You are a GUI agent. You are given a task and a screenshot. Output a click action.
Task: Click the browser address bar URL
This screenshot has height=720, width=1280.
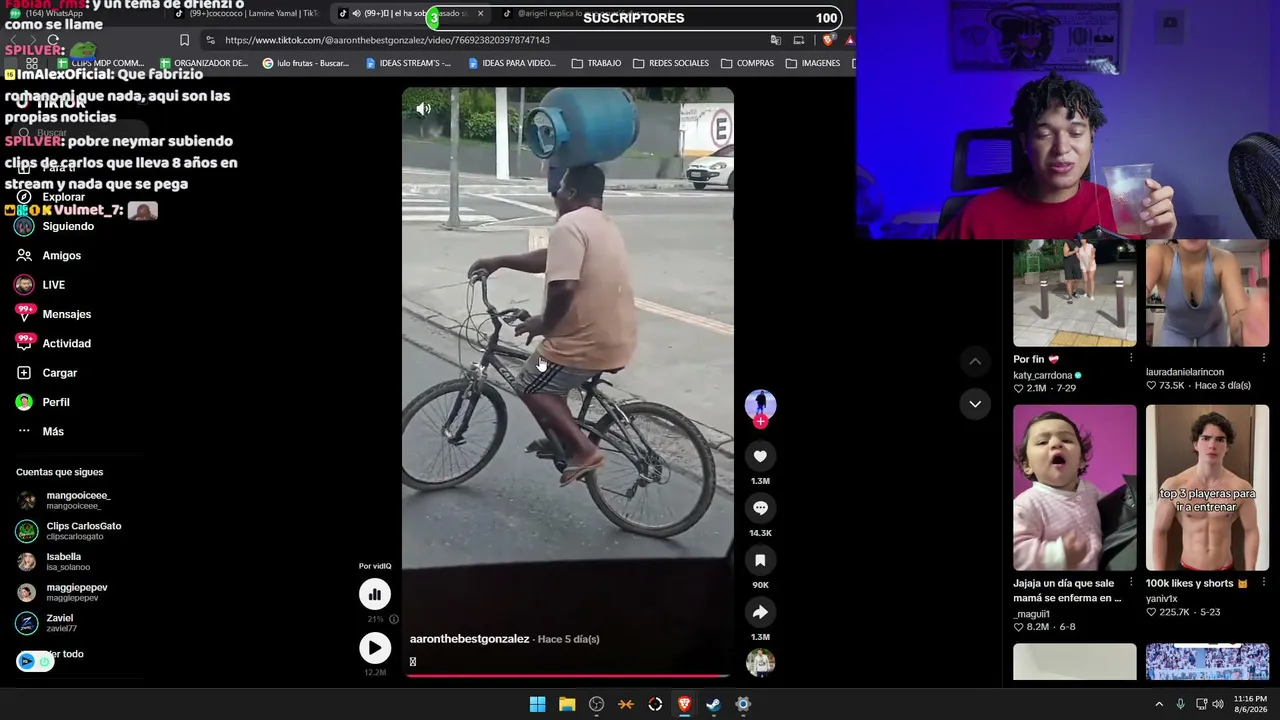(x=387, y=40)
